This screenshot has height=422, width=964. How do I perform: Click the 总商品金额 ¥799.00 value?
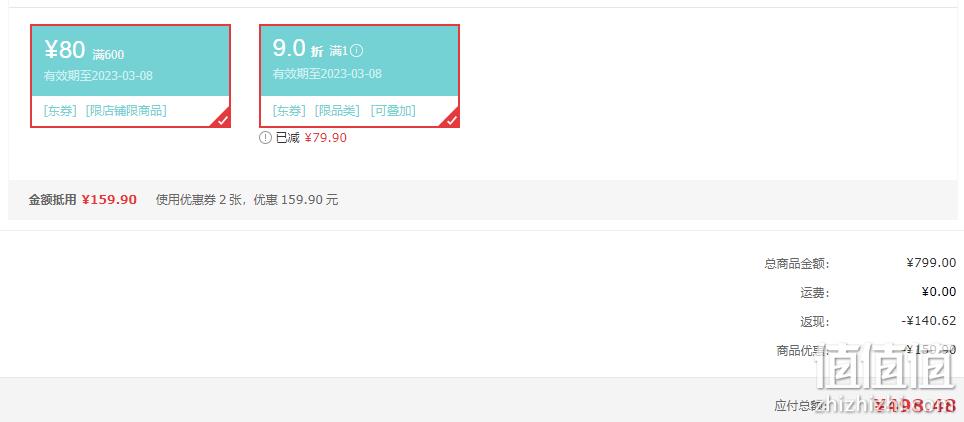pyautogui.click(x=931, y=263)
